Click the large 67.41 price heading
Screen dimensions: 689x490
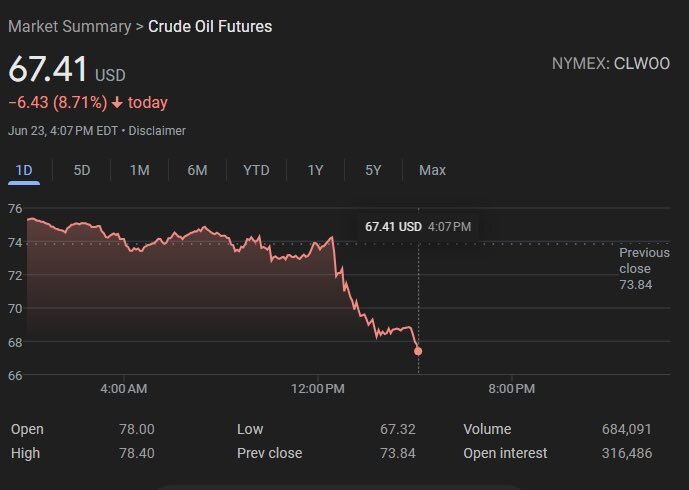48,71
